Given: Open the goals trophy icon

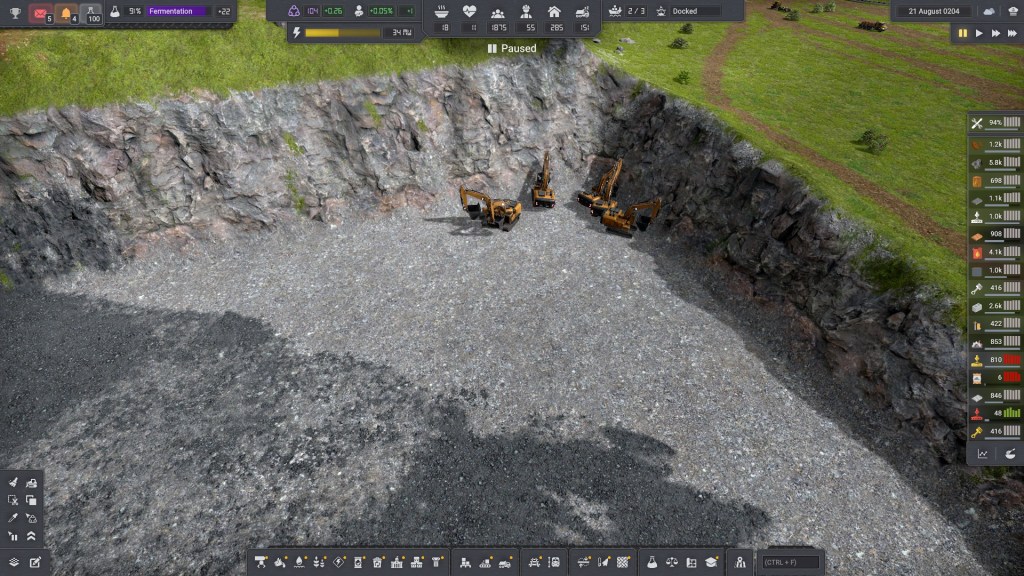Looking at the screenshot, I should tap(15, 13).
